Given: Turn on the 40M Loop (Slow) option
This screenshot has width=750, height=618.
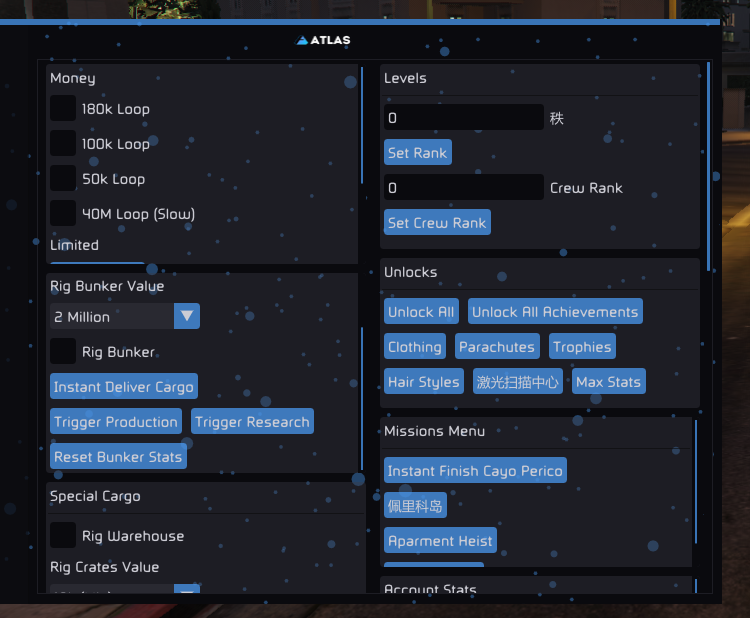Looking at the screenshot, I should [63, 214].
